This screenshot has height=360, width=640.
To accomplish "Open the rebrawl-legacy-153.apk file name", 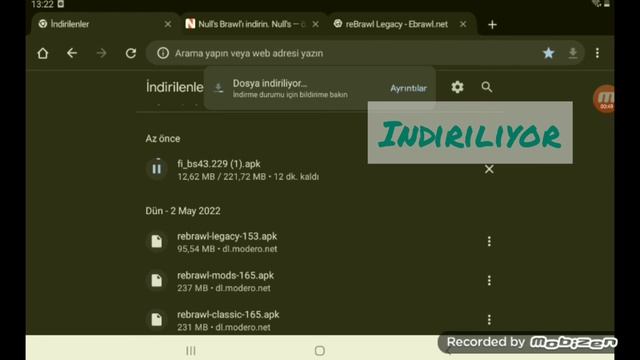I will (x=227, y=236).
